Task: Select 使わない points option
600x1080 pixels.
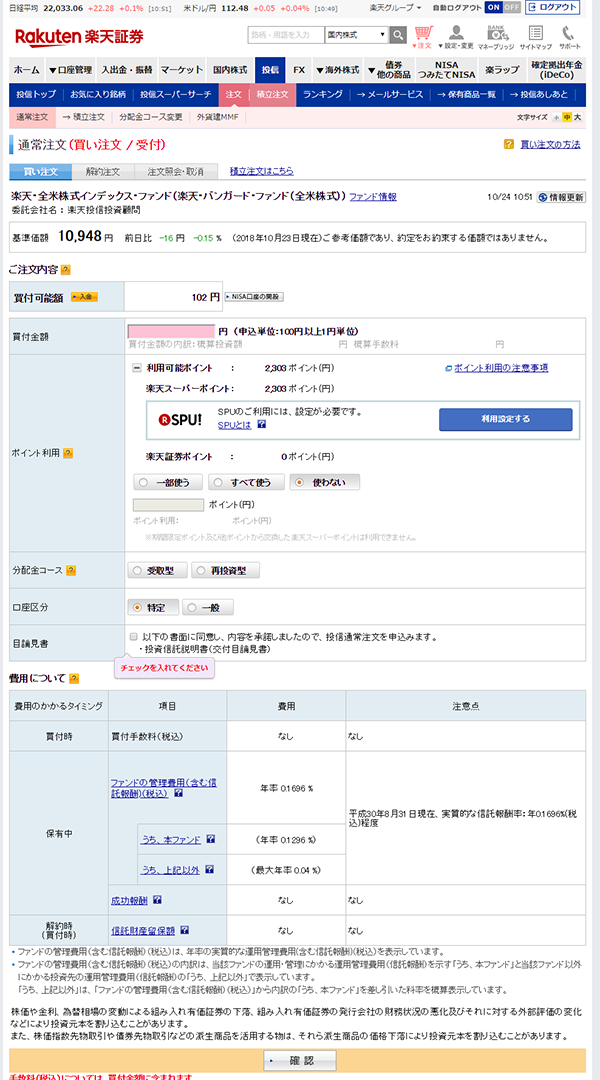Action: (x=324, y=482)
